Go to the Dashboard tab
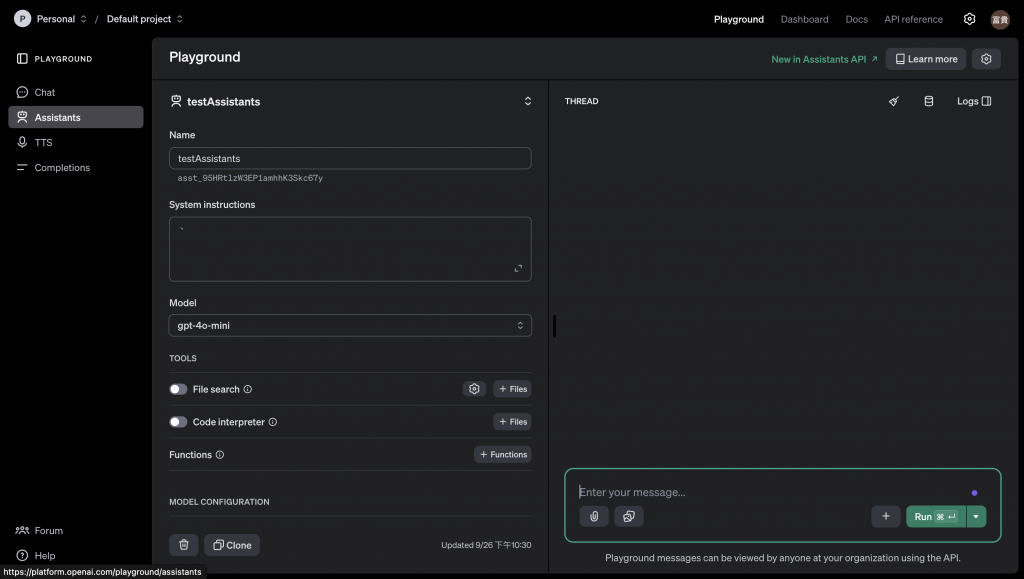 point(804,19)
